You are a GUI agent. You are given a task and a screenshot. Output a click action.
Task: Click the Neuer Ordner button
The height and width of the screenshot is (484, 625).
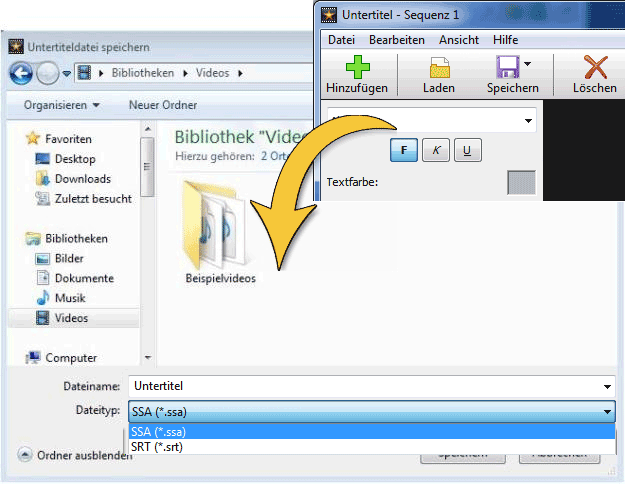click(162, 105)
